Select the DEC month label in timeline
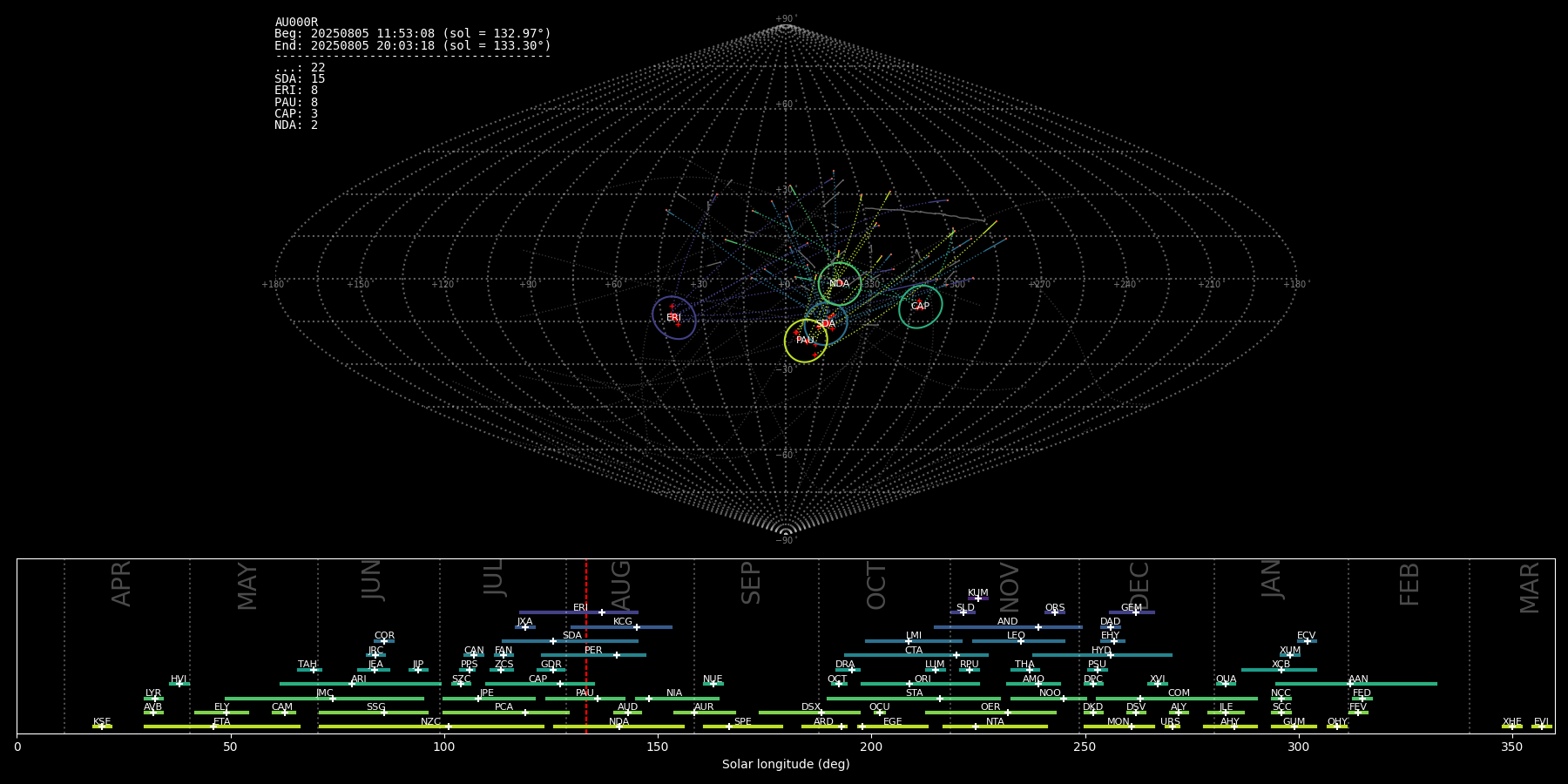 [1139, 585]
